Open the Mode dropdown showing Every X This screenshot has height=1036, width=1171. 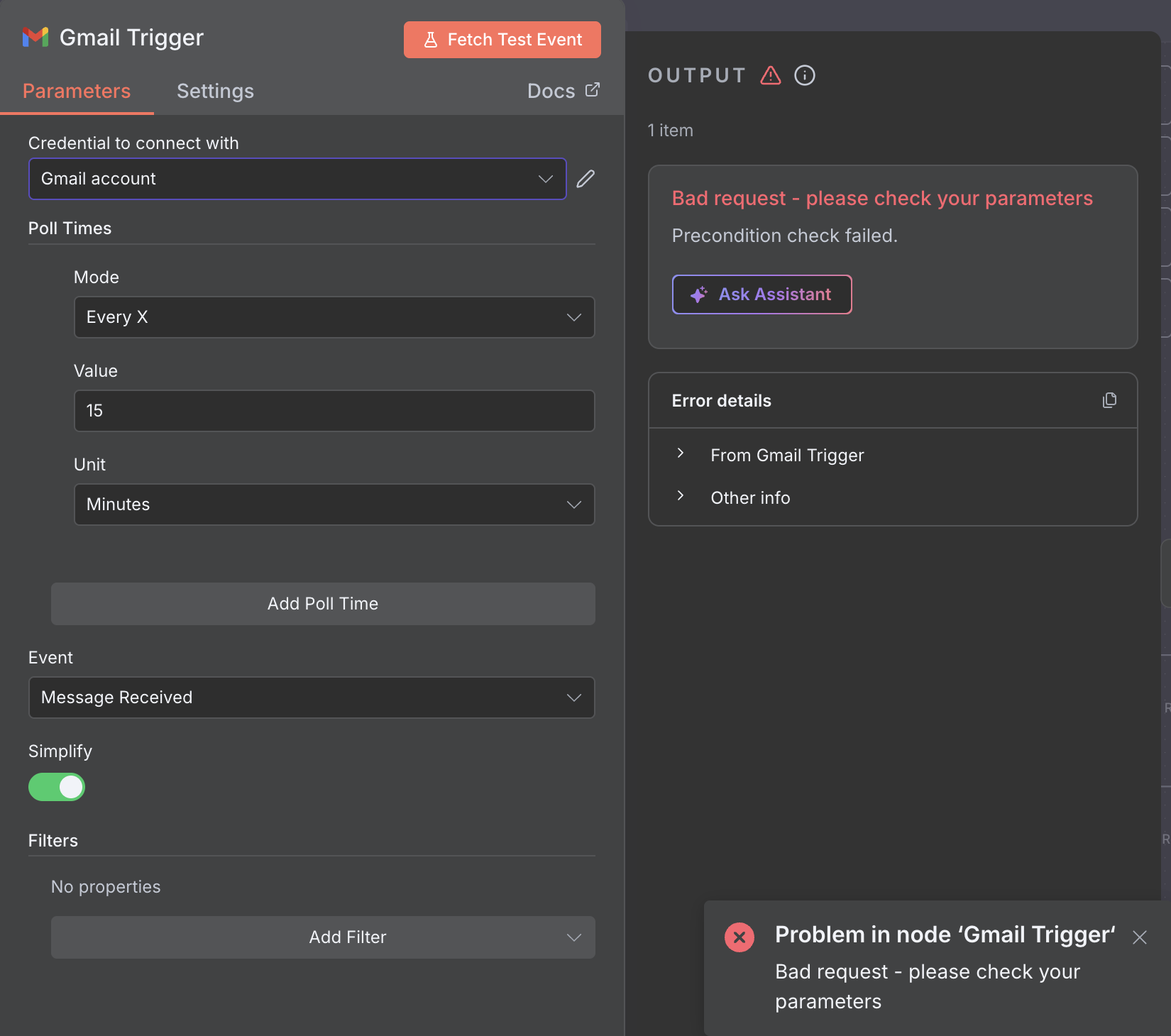pos(334,317)
